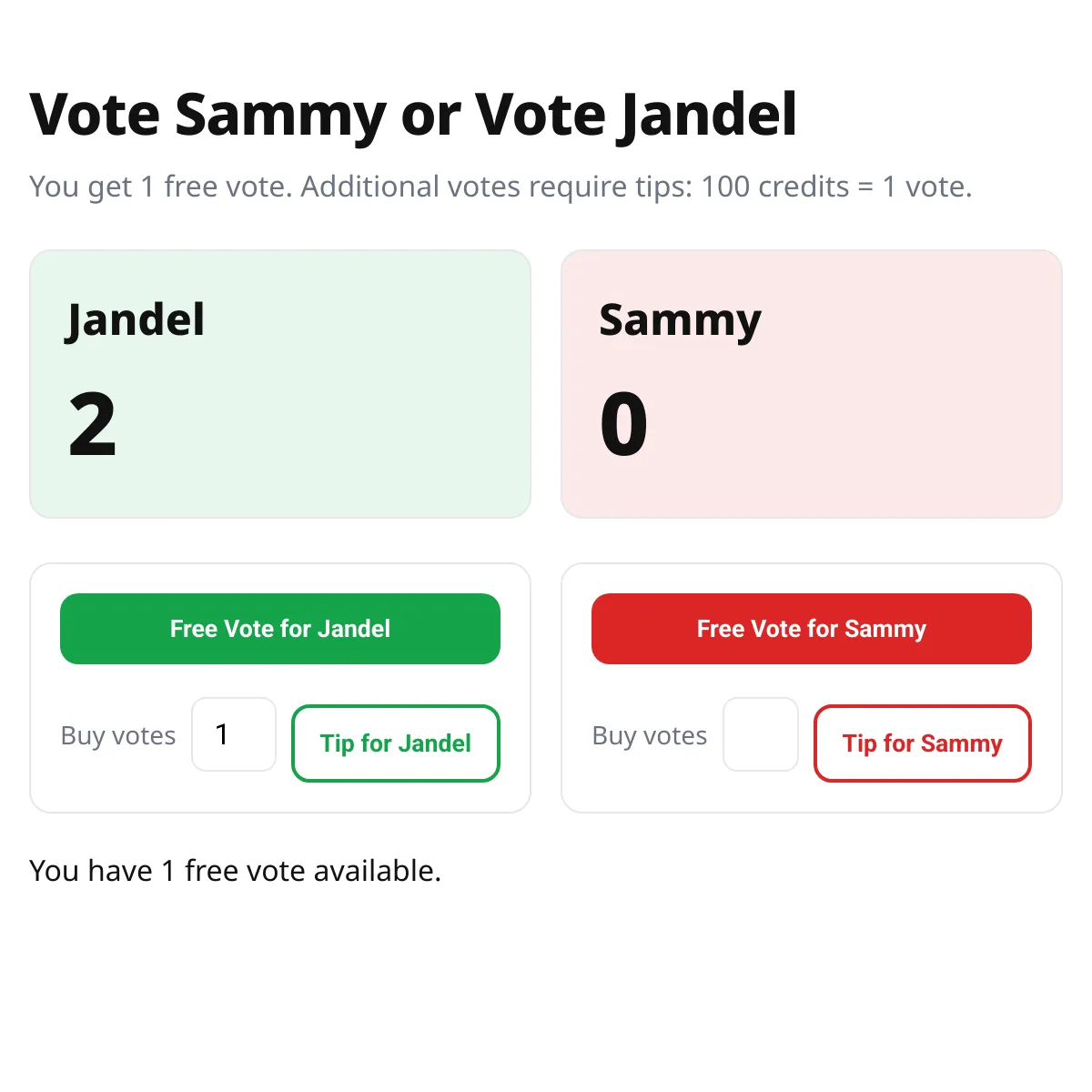The width and height of the screenshot is (1092, 1092).
Task: Click the Jandel vote count card
Action: point(279,383)
